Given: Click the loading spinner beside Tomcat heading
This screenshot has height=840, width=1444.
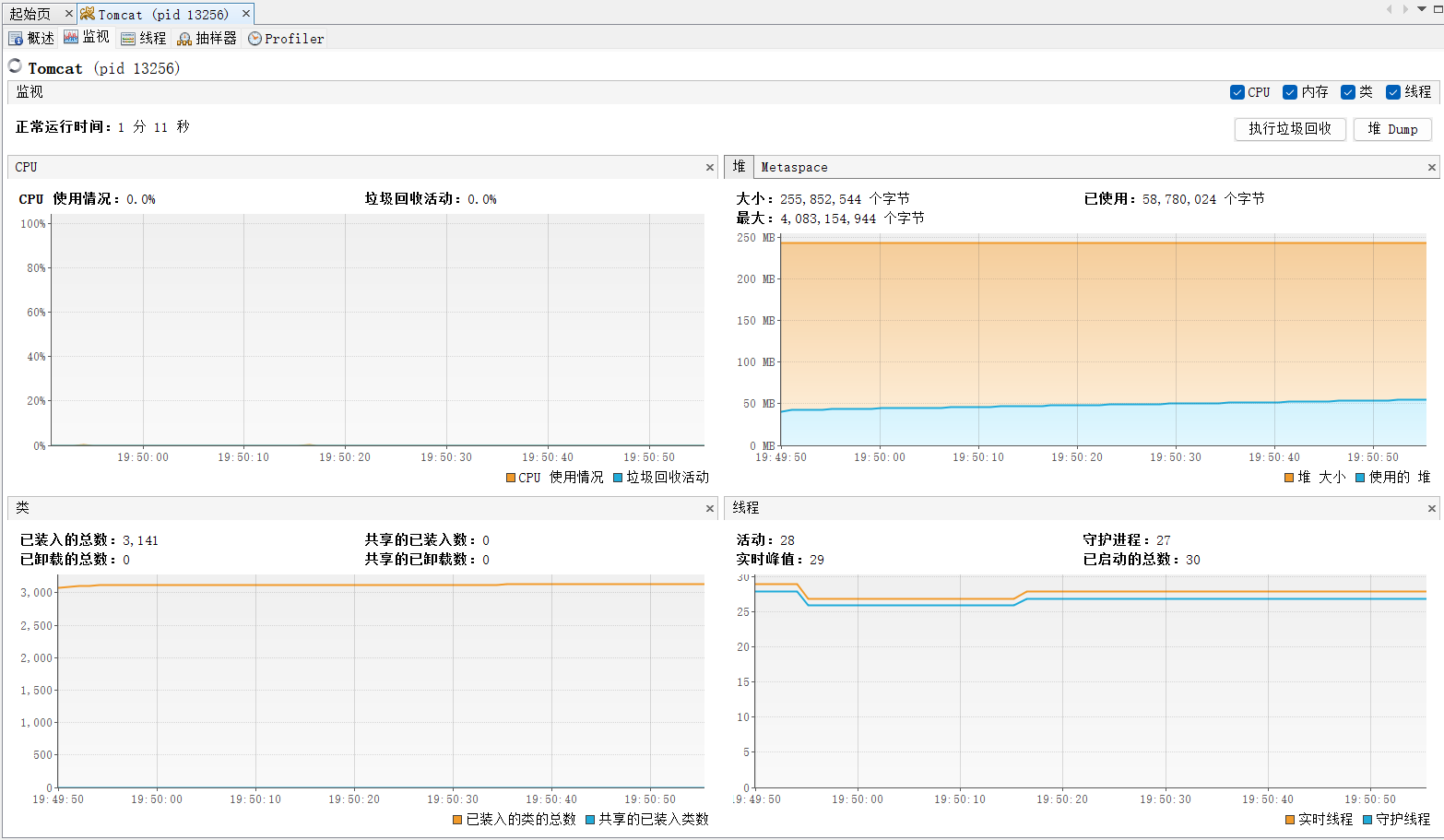Looking at the screenshot, I should [x=15, y=65].
